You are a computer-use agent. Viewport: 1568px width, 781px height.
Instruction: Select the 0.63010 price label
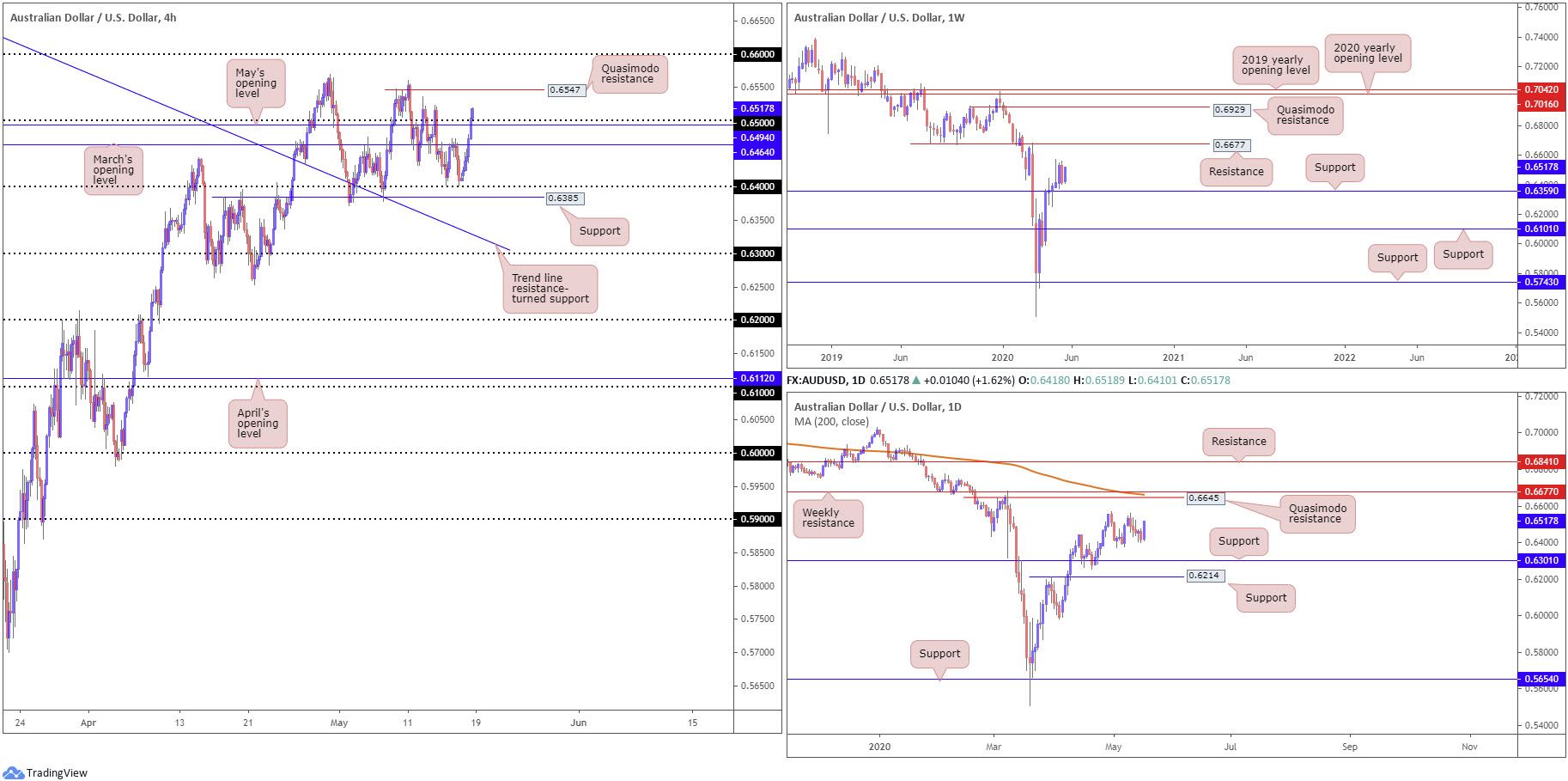(x=1541, y=560)
